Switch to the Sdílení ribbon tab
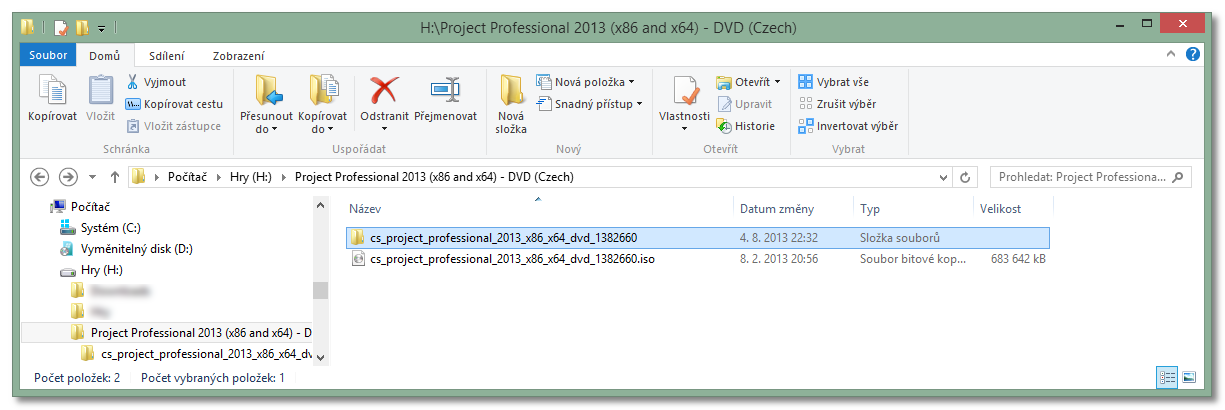 point(166,56)
